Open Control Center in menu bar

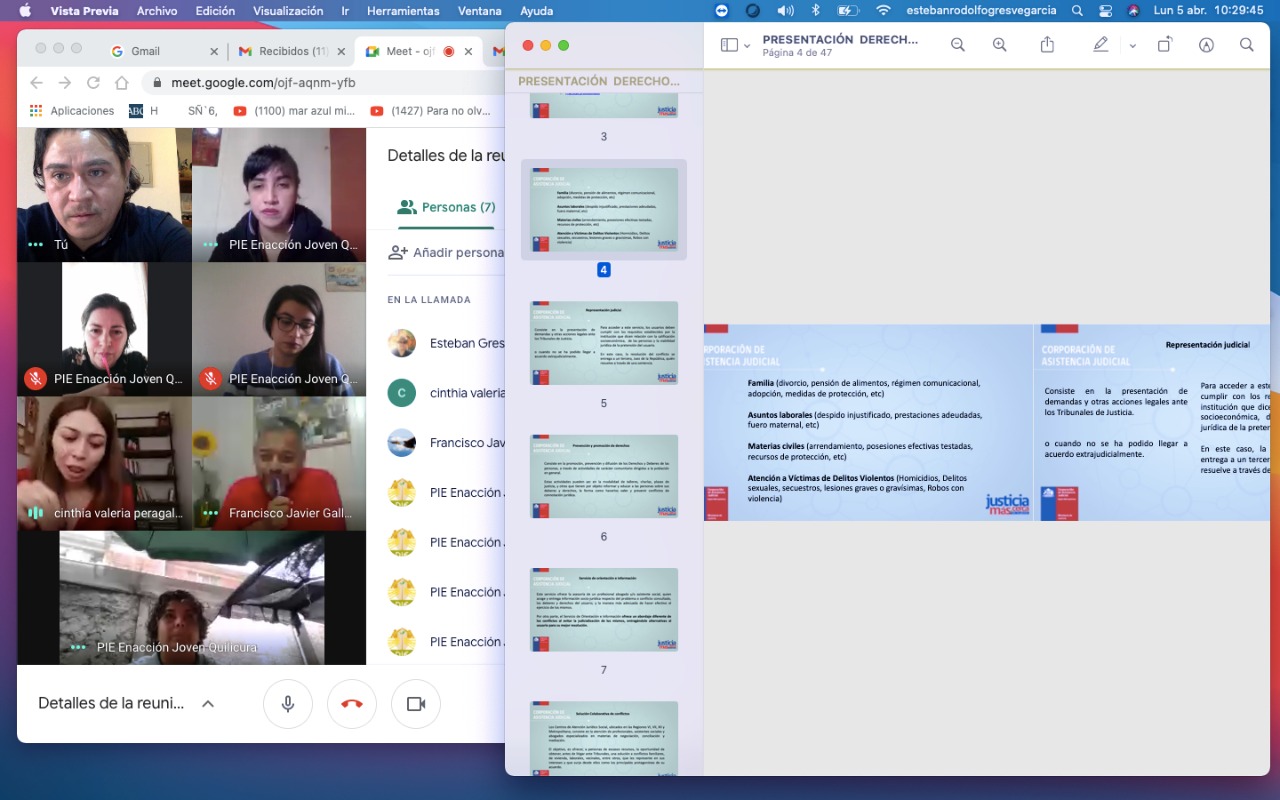[1105, 10]
